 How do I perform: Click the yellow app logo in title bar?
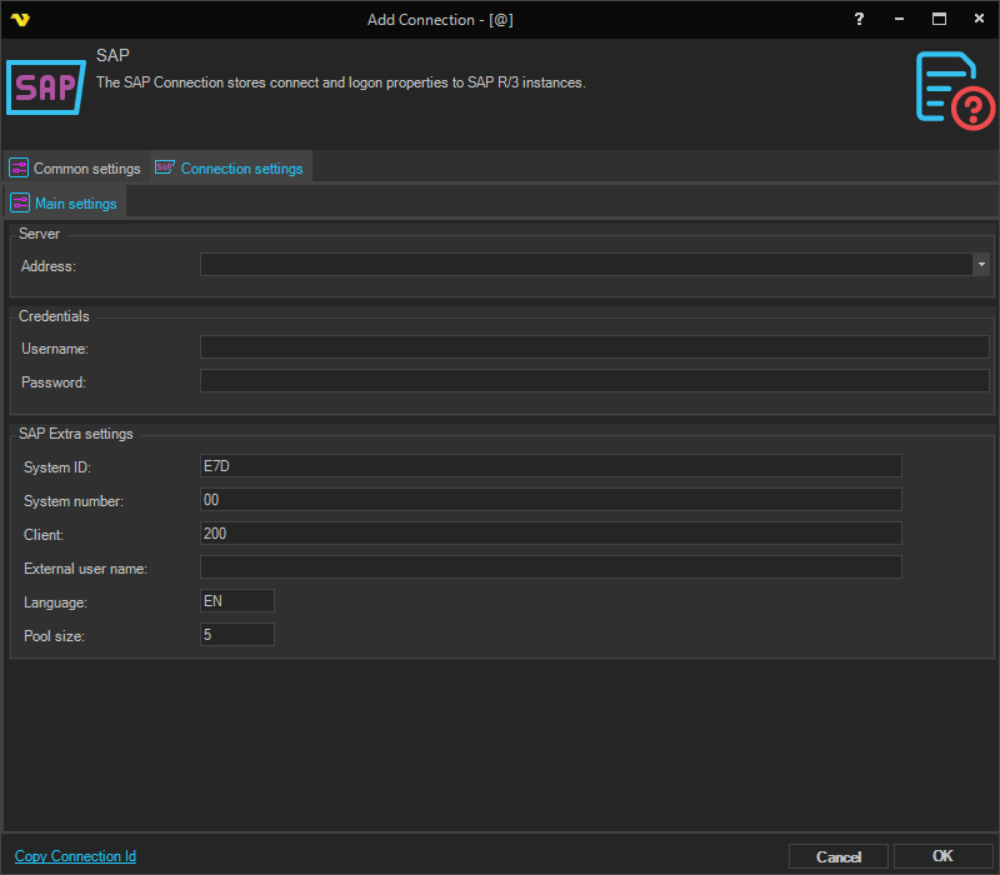19,19
